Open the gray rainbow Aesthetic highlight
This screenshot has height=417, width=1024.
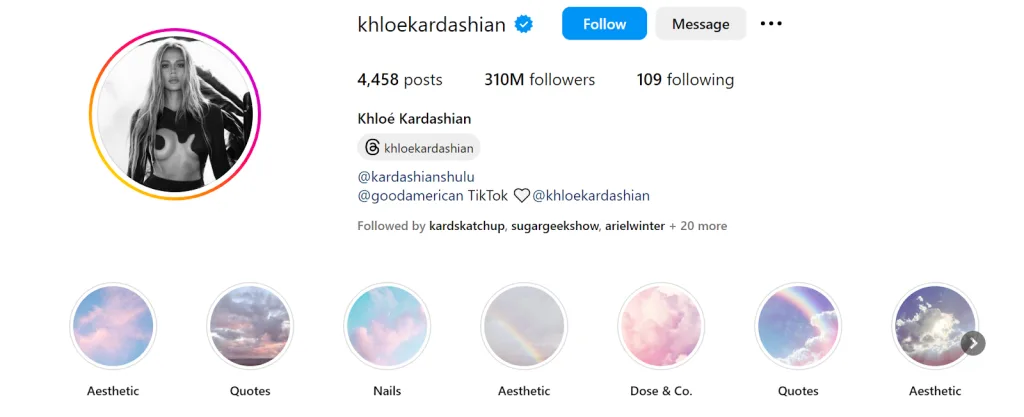click(x=524, y=326)
